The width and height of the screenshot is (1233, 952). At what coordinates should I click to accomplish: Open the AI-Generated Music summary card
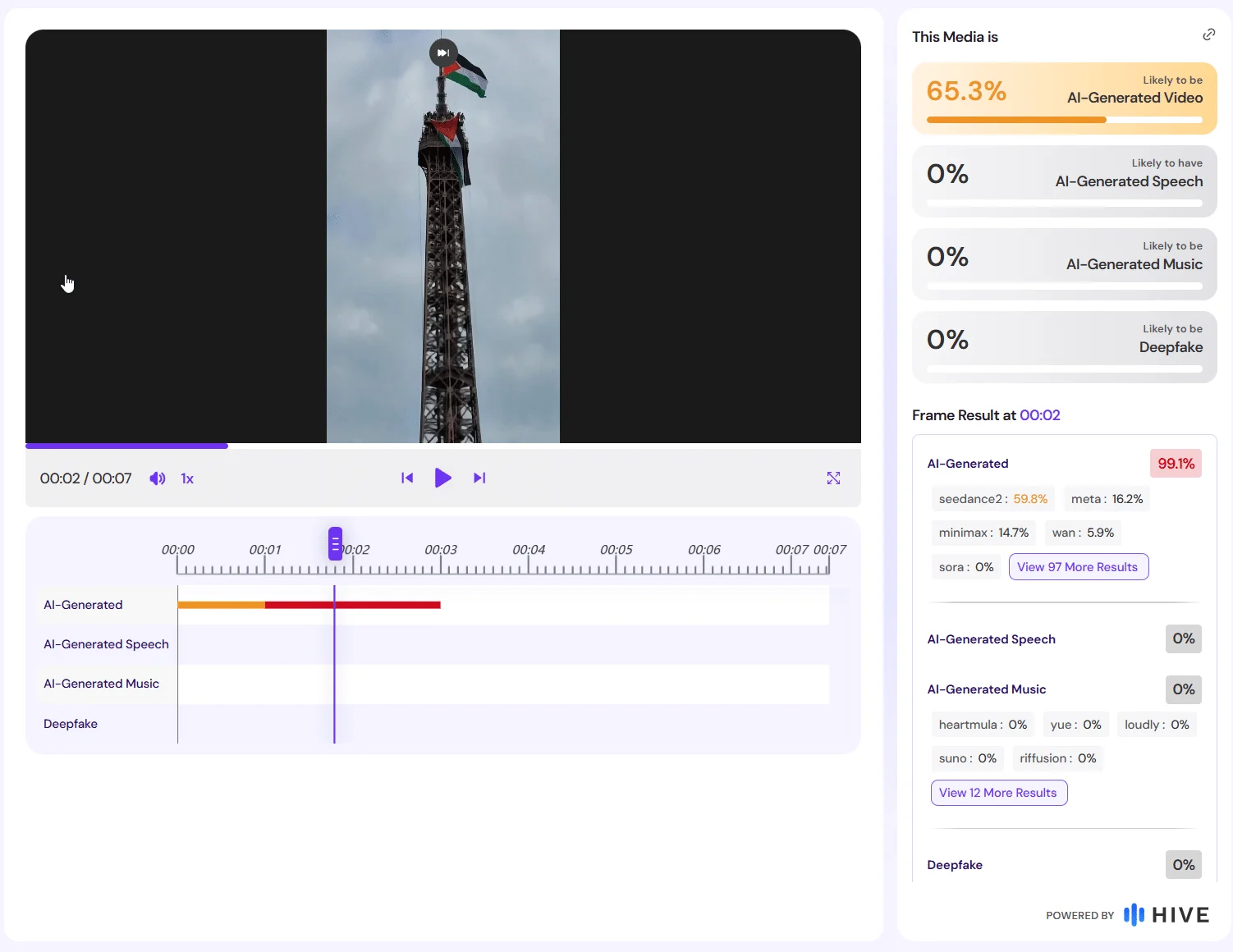pyautogui.click(x=1064, y=264)
